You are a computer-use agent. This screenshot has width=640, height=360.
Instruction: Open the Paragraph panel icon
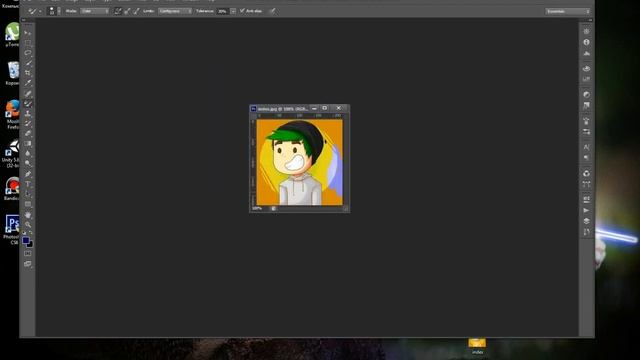[587, 158]
